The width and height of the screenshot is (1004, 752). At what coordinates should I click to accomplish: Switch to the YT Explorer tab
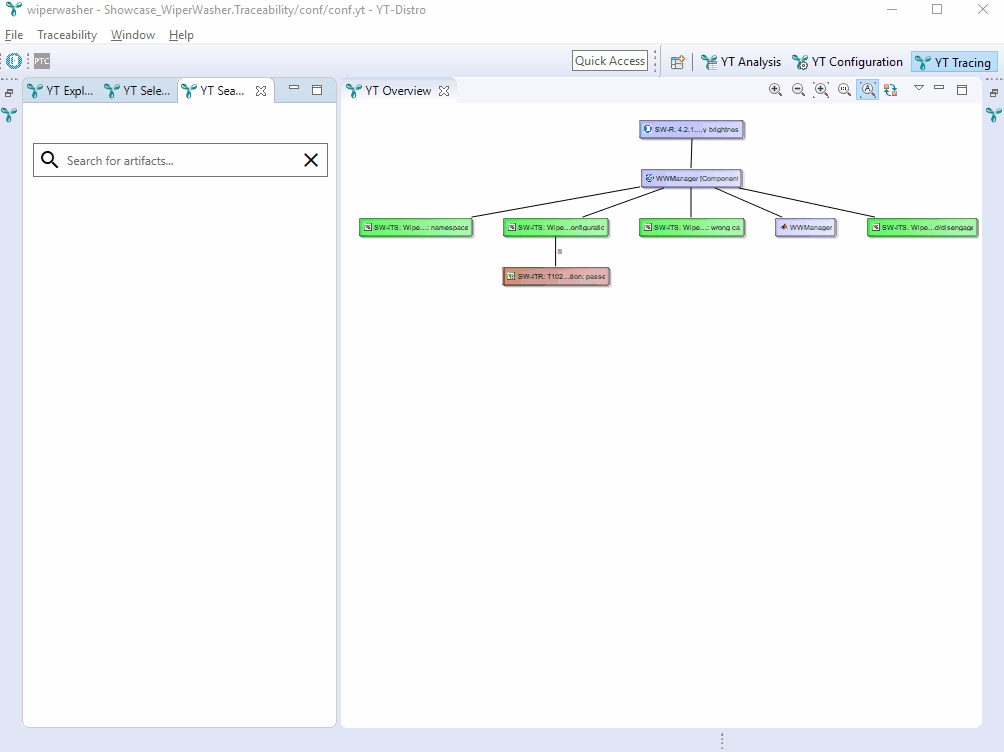[61, 91]
